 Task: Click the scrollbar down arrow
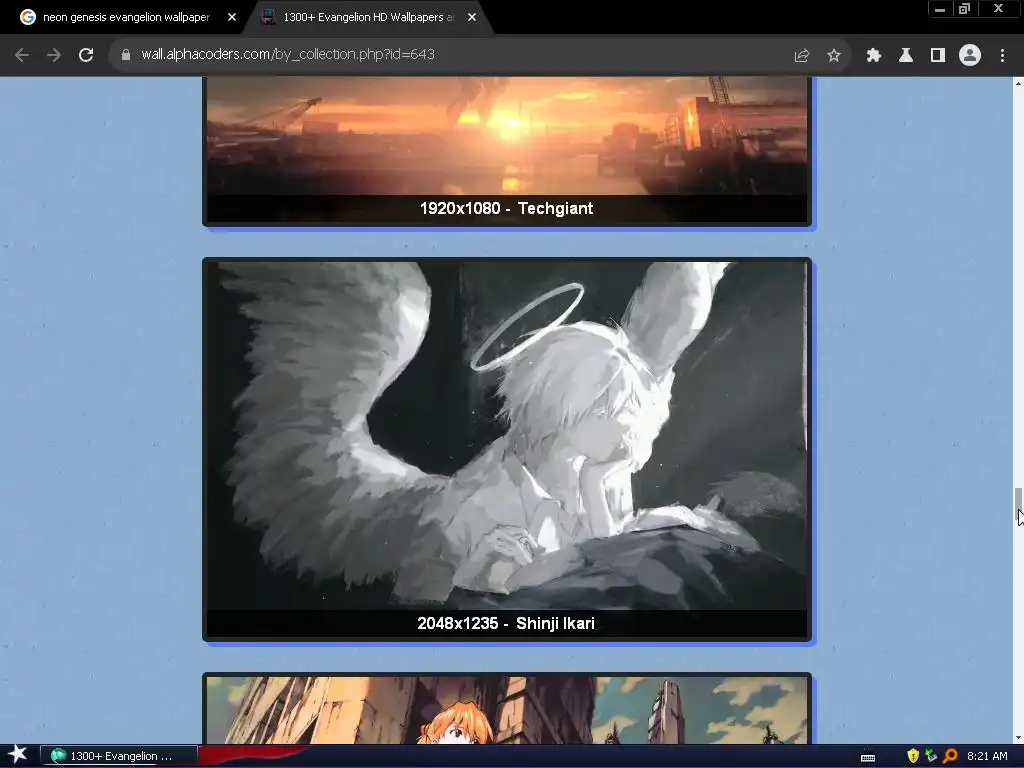(1018, 738)
